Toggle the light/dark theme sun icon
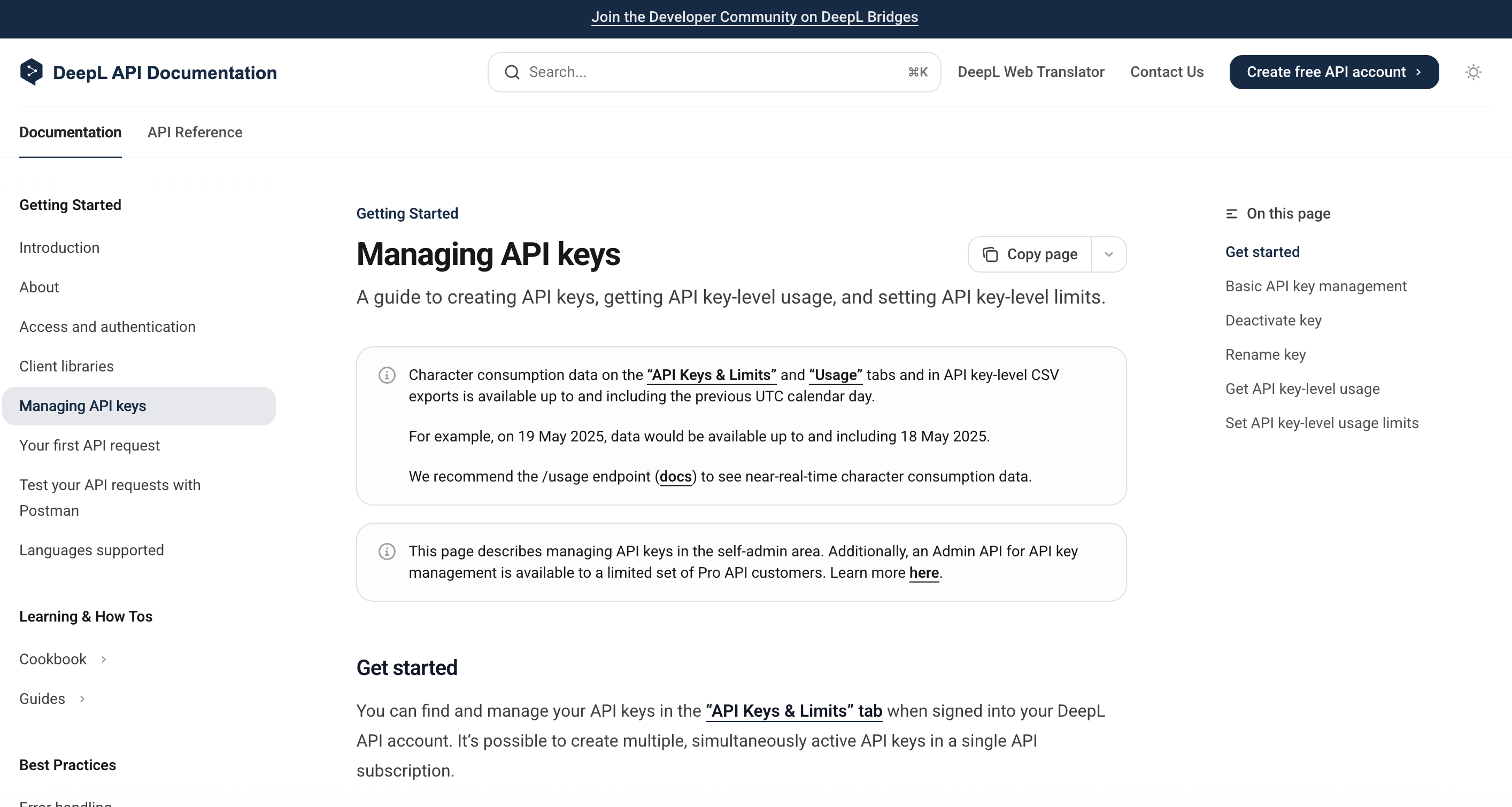The image size is (1512, 807). [x=1474, y=72]
